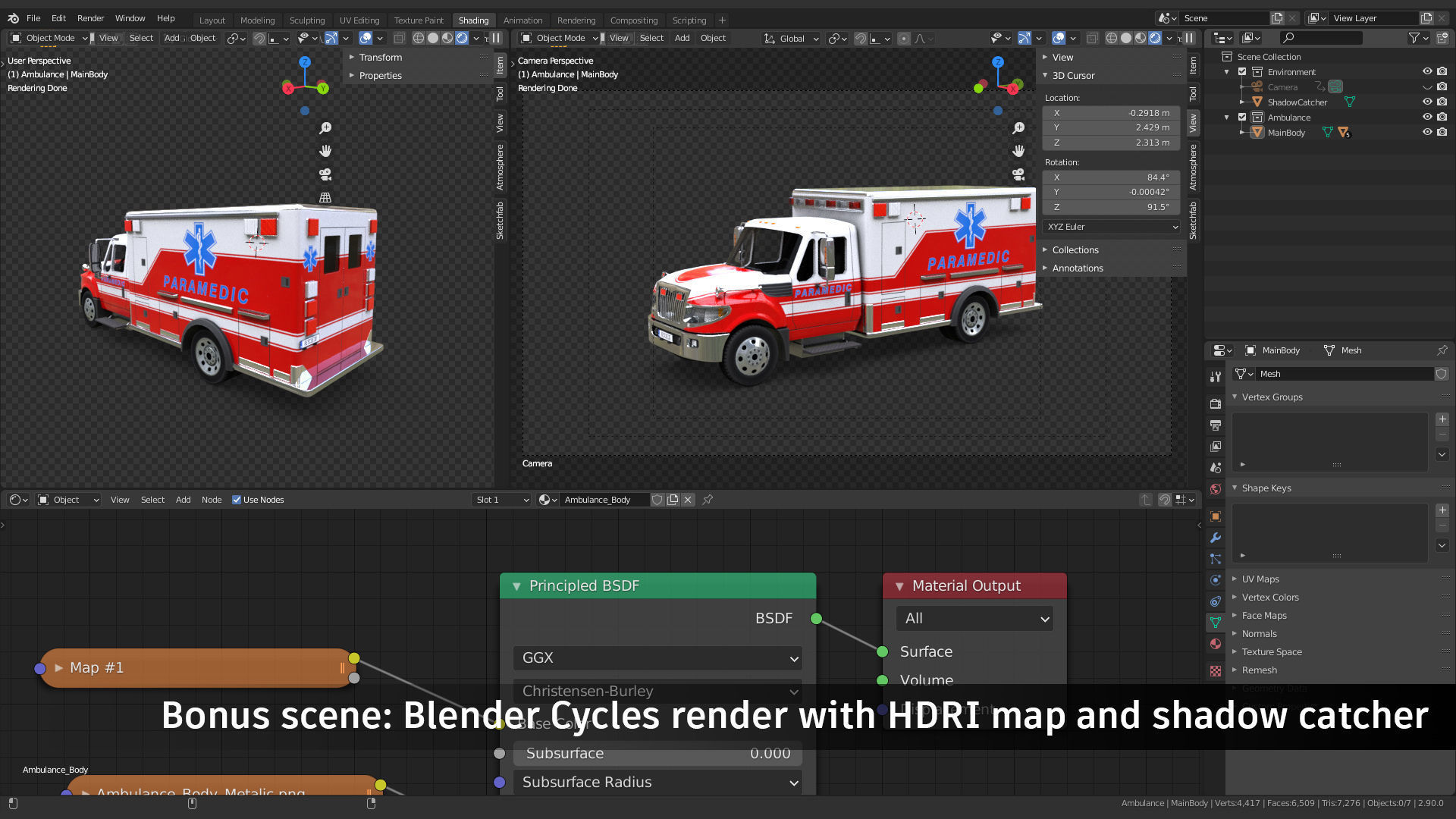Open the Render properties tab
Viewport: 1456px width, 819px height.
coord(1216,403)
